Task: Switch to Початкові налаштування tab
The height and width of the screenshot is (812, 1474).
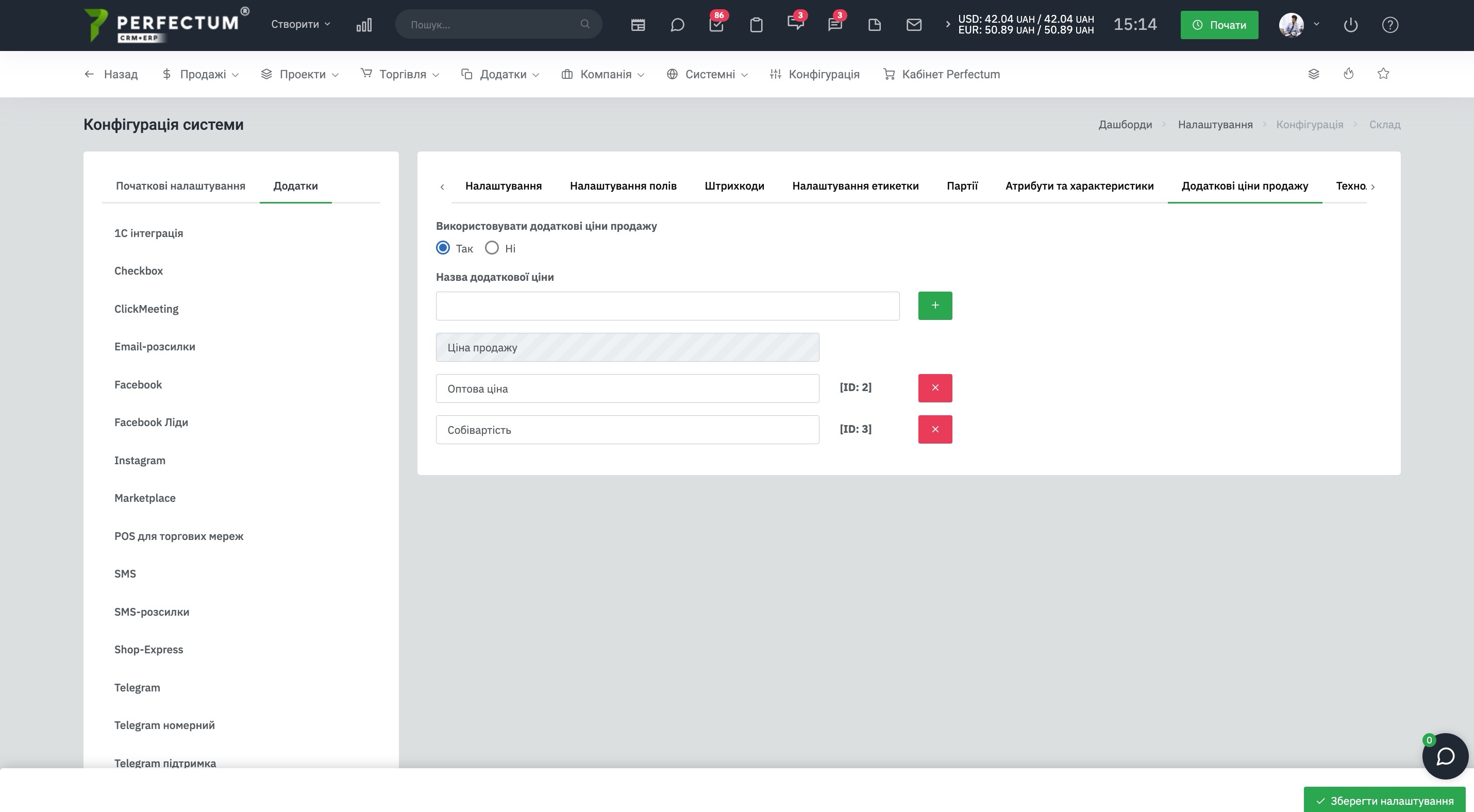Action: tap(180, 186)
